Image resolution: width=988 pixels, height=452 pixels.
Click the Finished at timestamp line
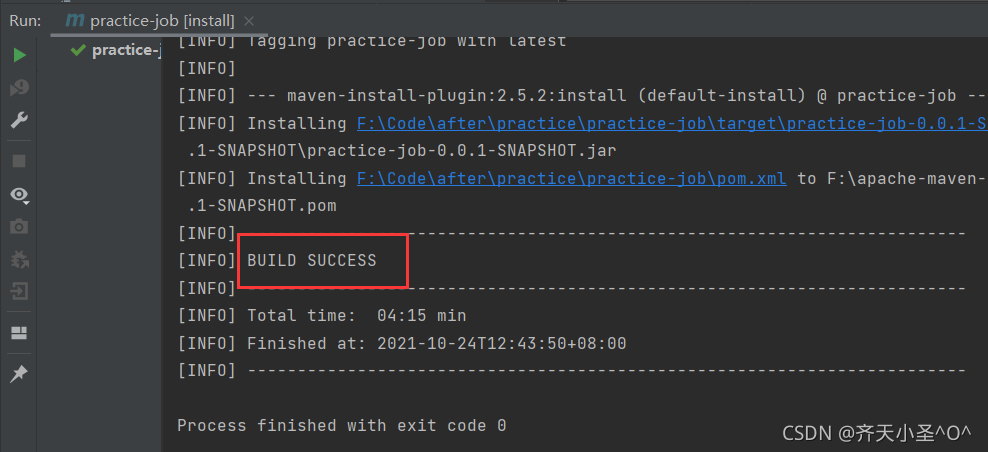click(436, 343)
